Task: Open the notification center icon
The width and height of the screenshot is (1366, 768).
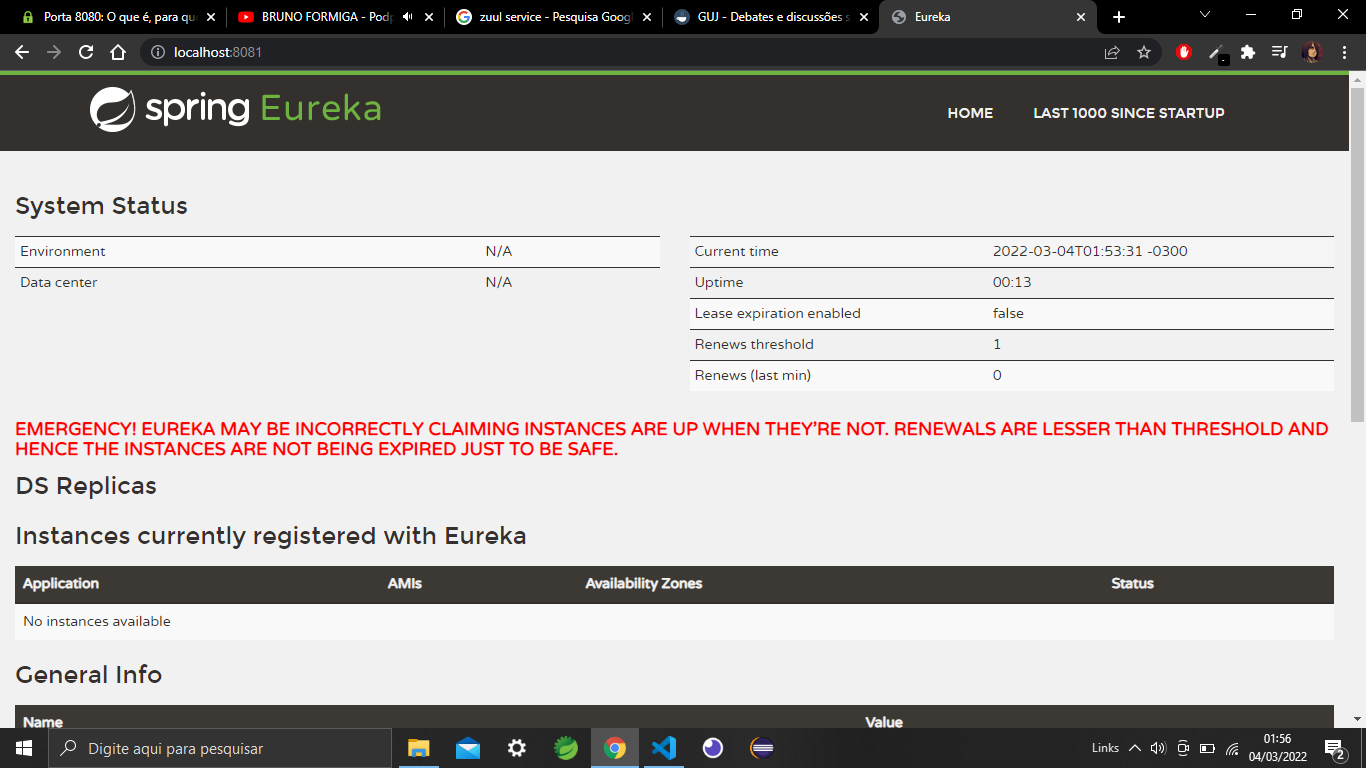Action: (1334, 748)
